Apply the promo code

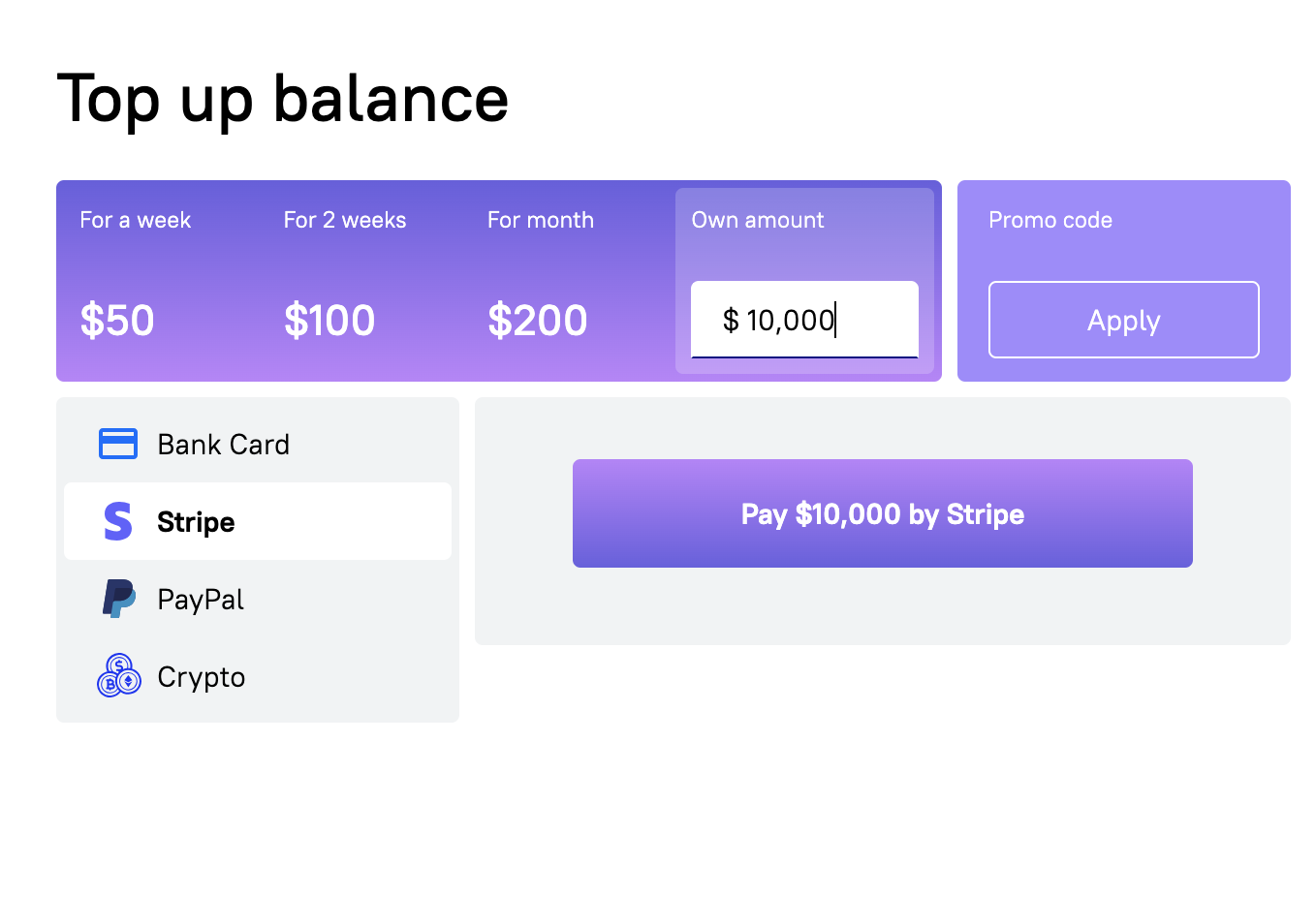tap(1124, 320)
